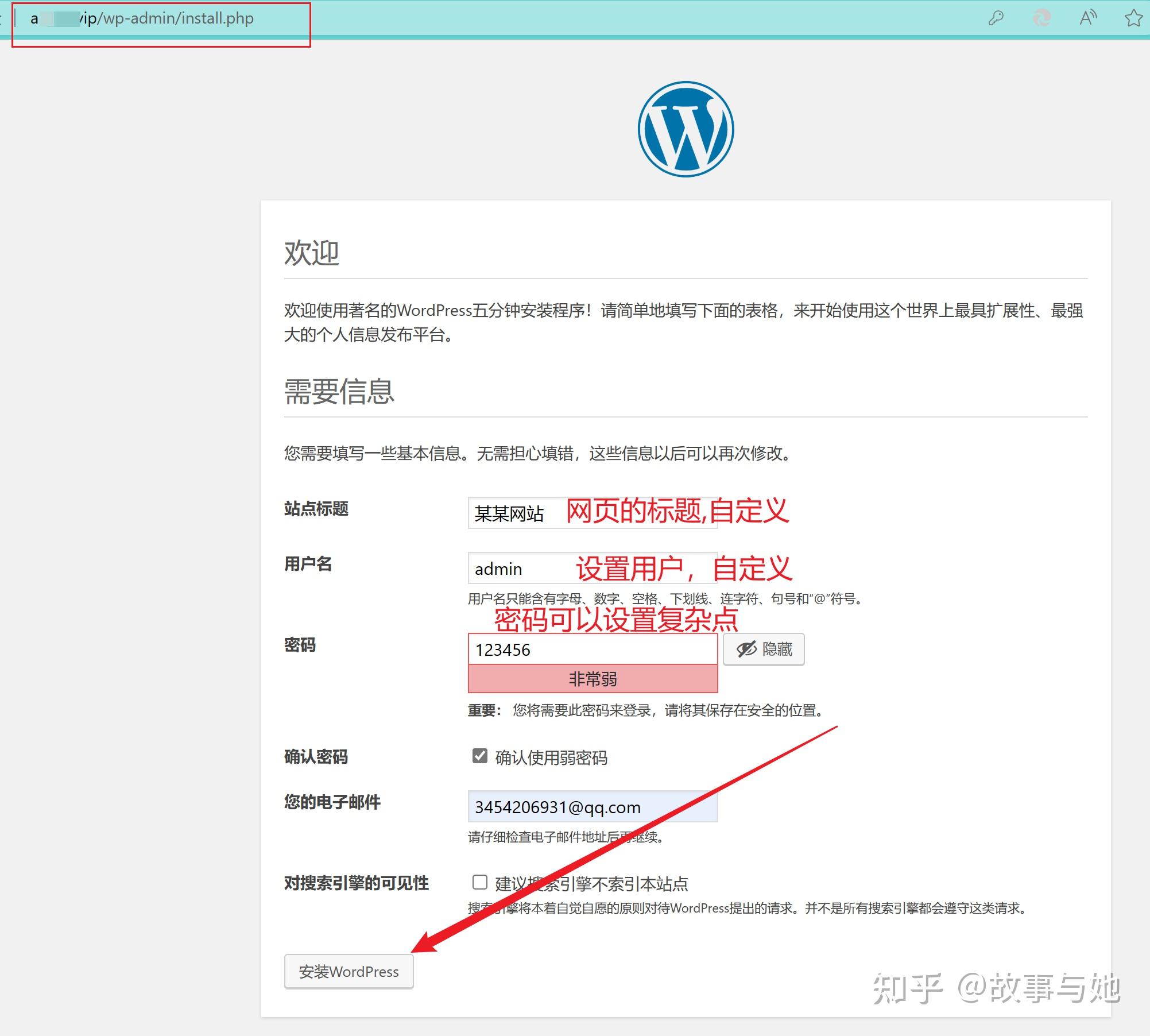Click the 安装WordPress button

[349, 971]
